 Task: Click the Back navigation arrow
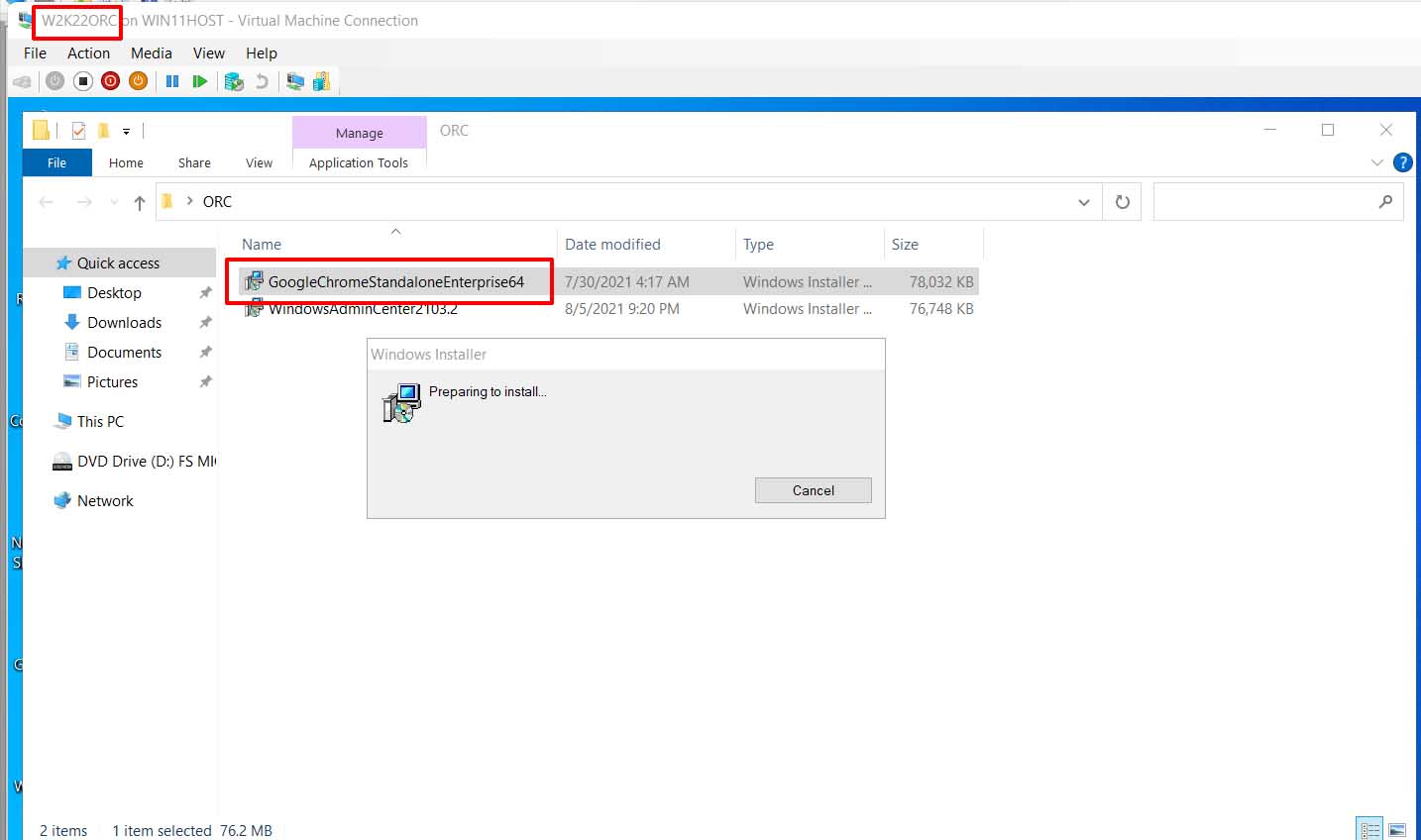(46, 202)
